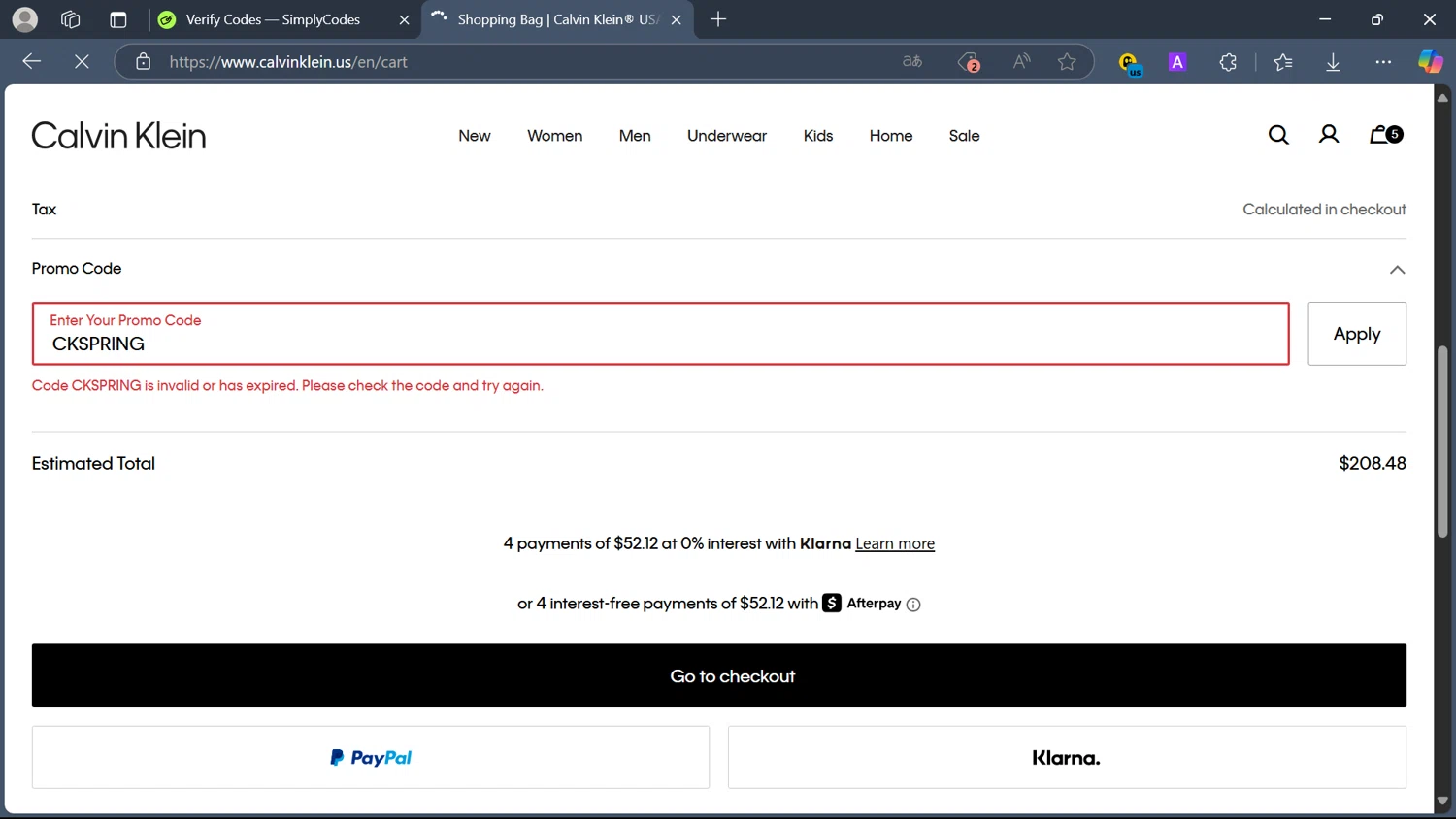The image size is (1456, 819).
Task: Open browser Settings and more menu
Action: [x=1383, y=62]
